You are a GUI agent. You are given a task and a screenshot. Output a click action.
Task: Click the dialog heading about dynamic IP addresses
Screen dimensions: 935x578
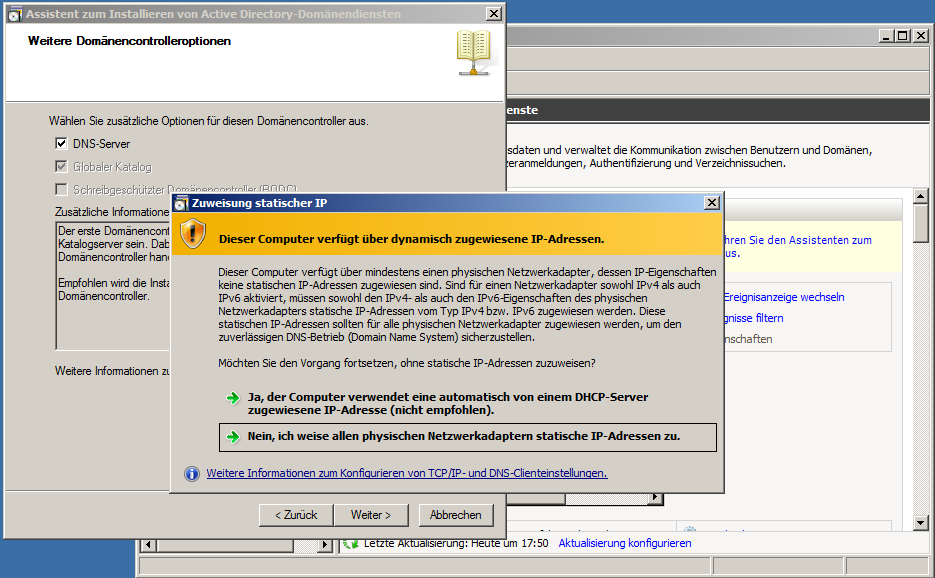point(411,239)
